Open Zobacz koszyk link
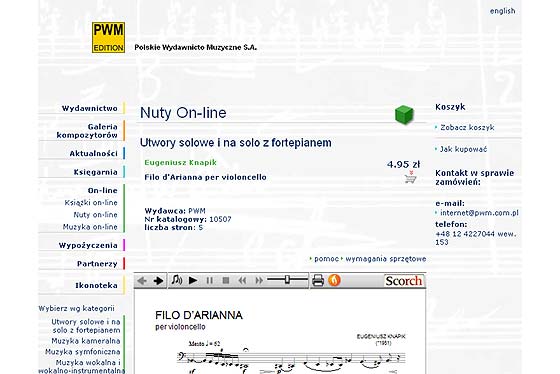Image resolution: width=560 pixels, height=374 pixels. tap(467, 128)
